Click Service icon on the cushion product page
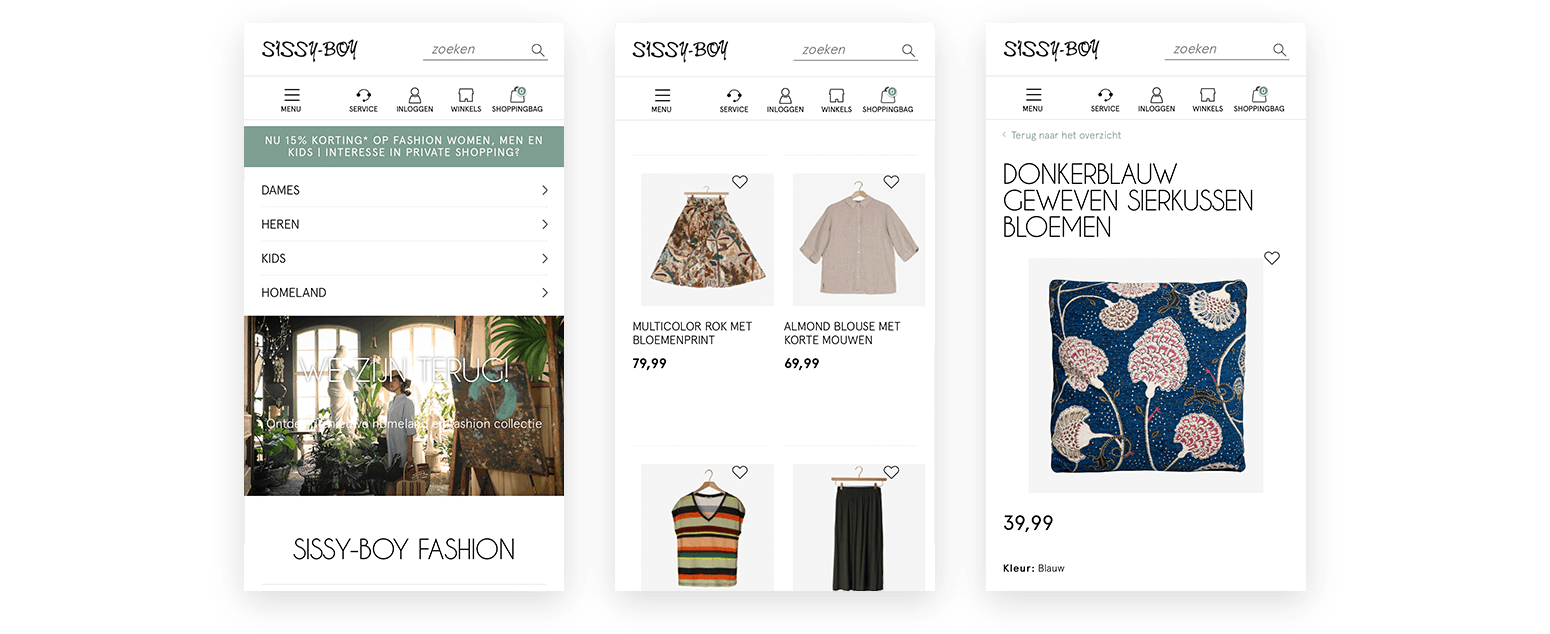1550x634 pixels. (x=1105, y=96)
